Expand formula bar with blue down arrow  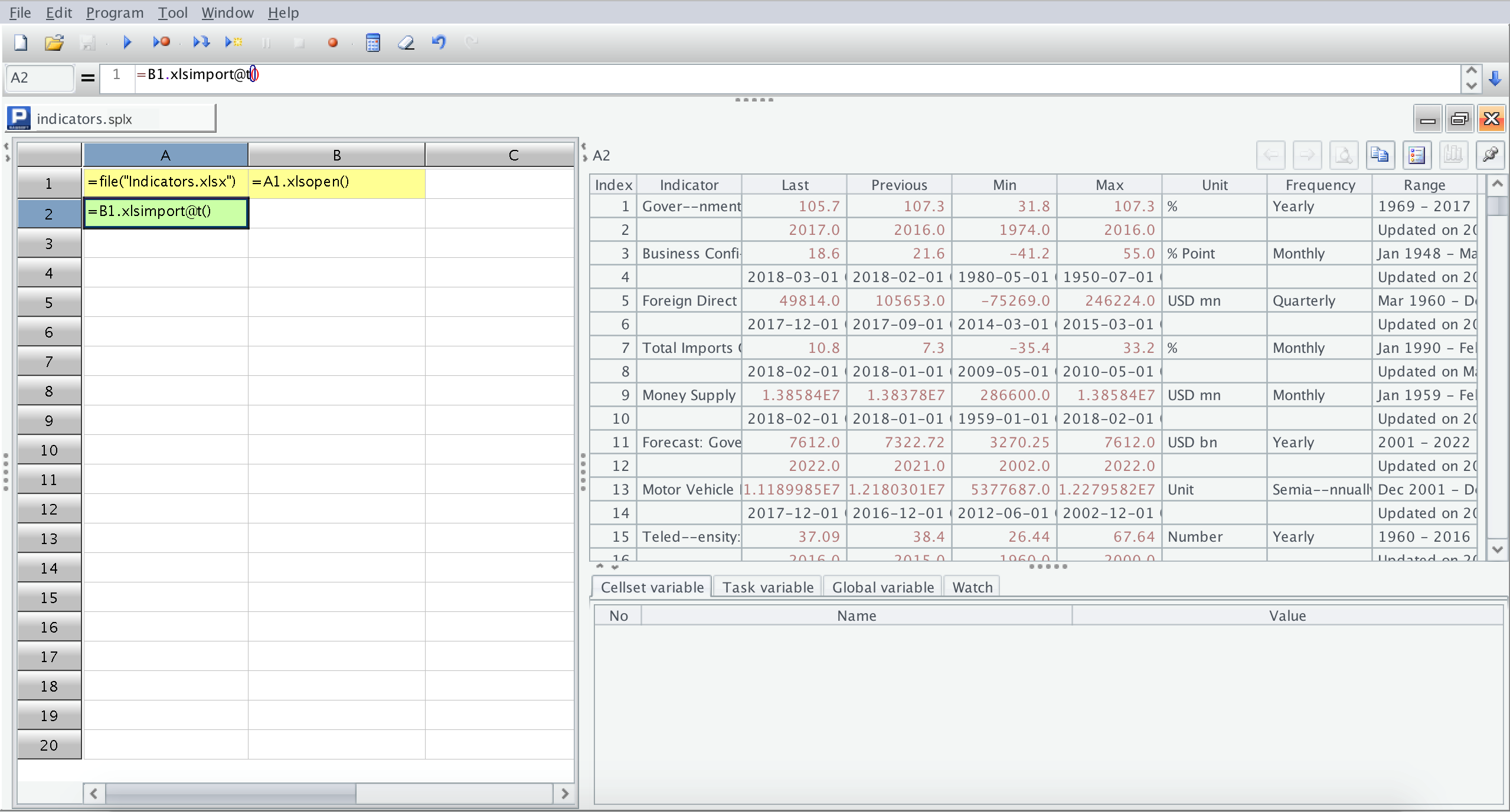[1495, 78]
